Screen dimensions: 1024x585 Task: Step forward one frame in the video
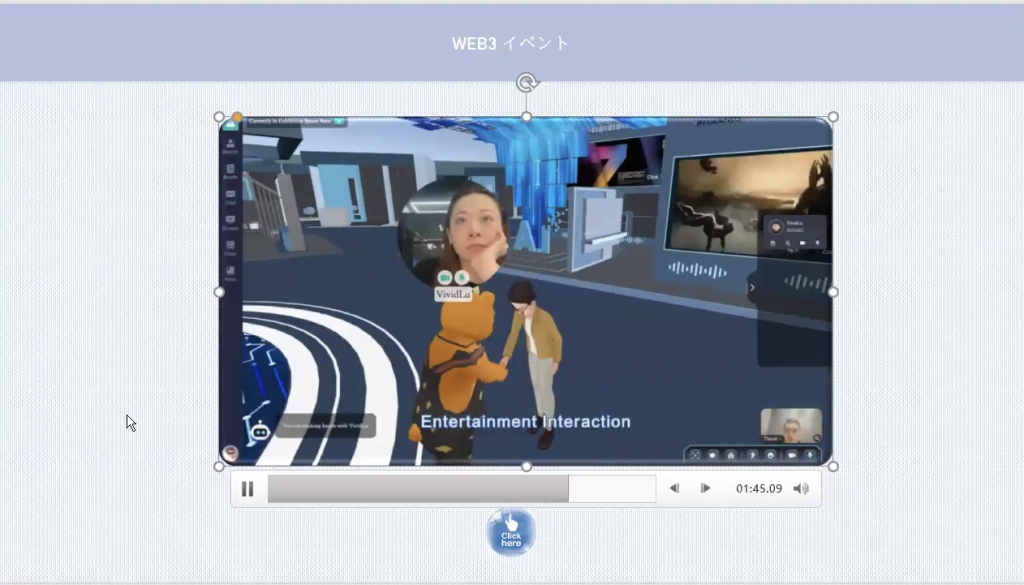click(x=705, y=489)
